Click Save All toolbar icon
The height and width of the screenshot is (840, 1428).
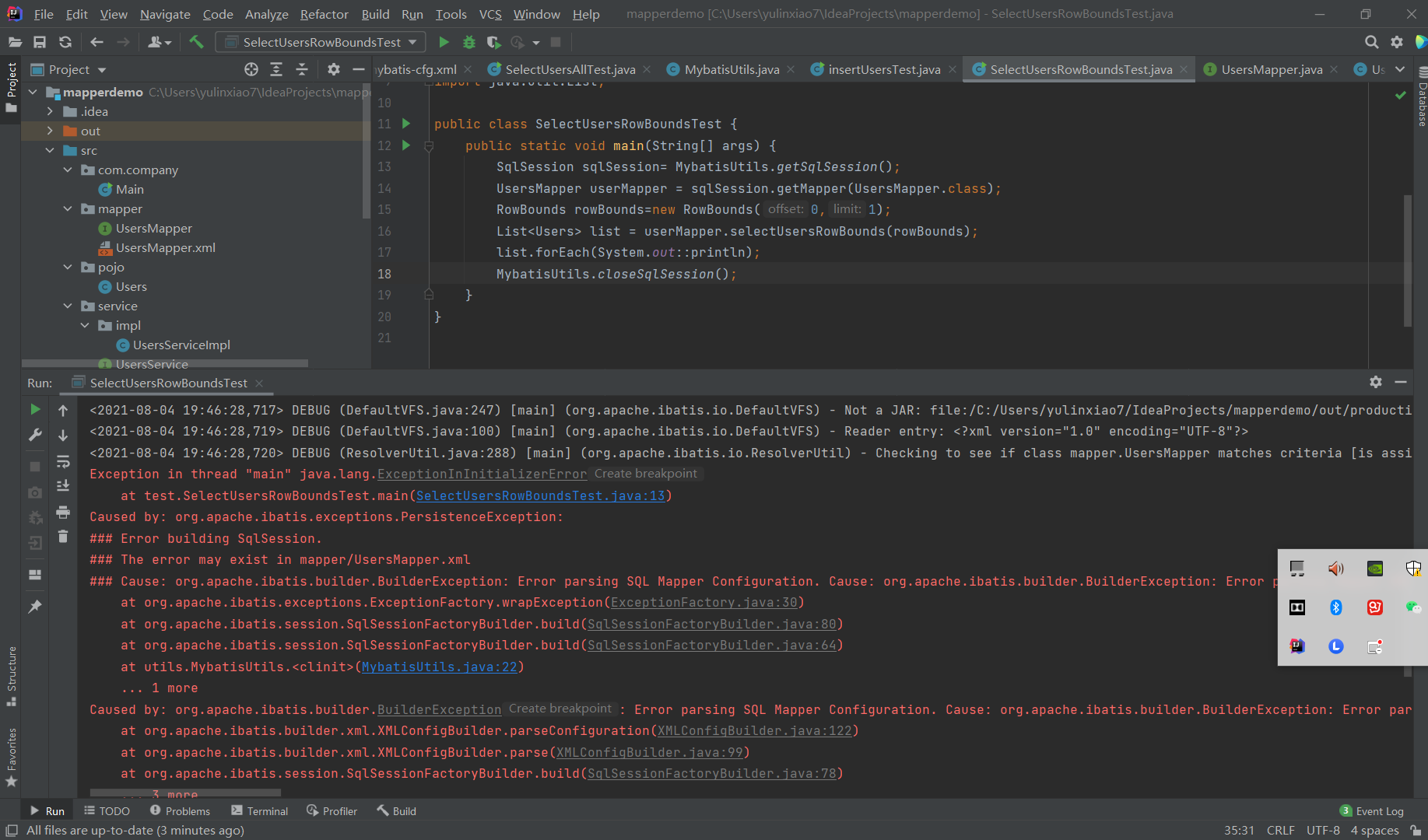click(x=40, y=42)
